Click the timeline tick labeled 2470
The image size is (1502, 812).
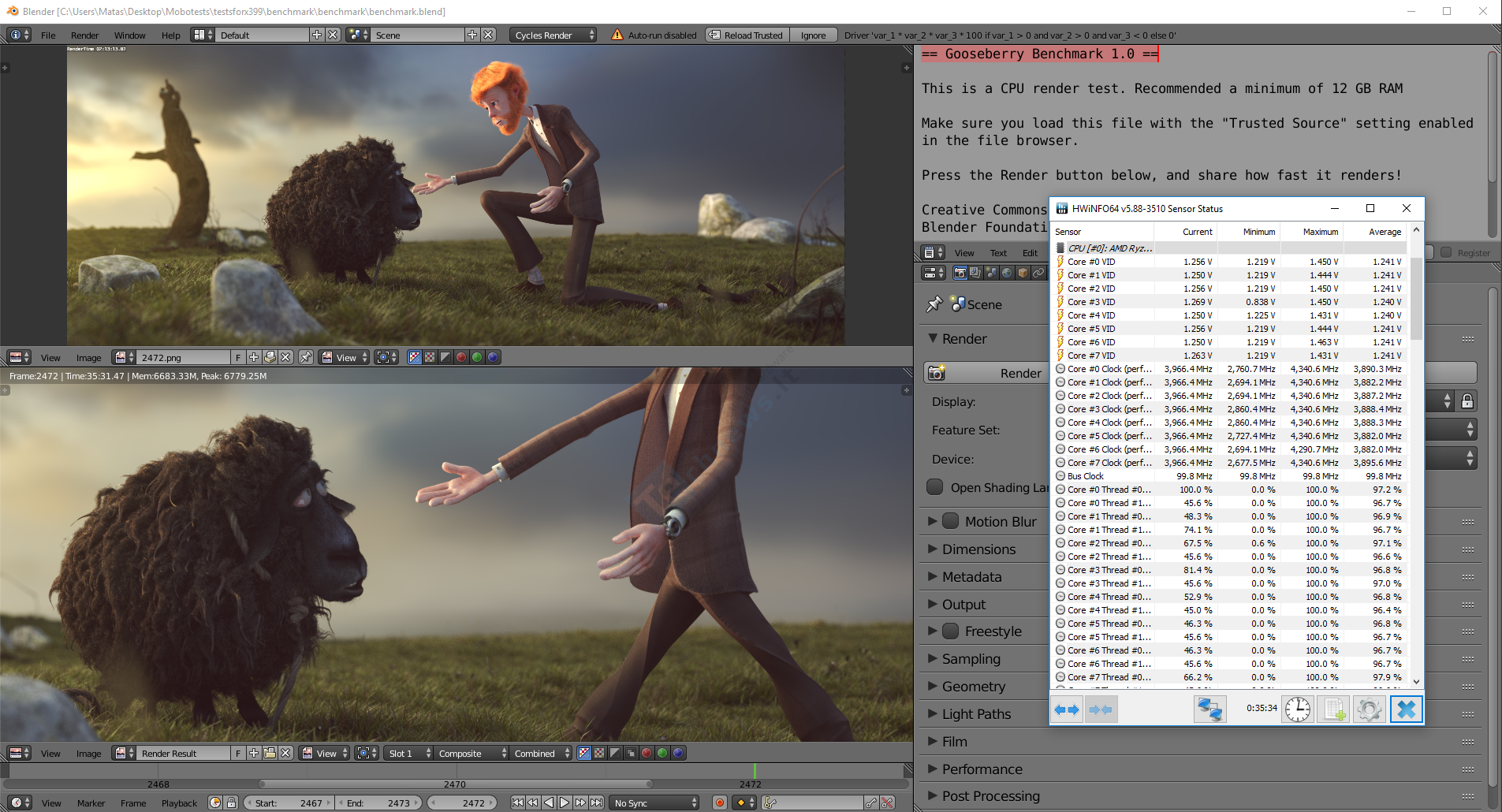tap(454, 784)
